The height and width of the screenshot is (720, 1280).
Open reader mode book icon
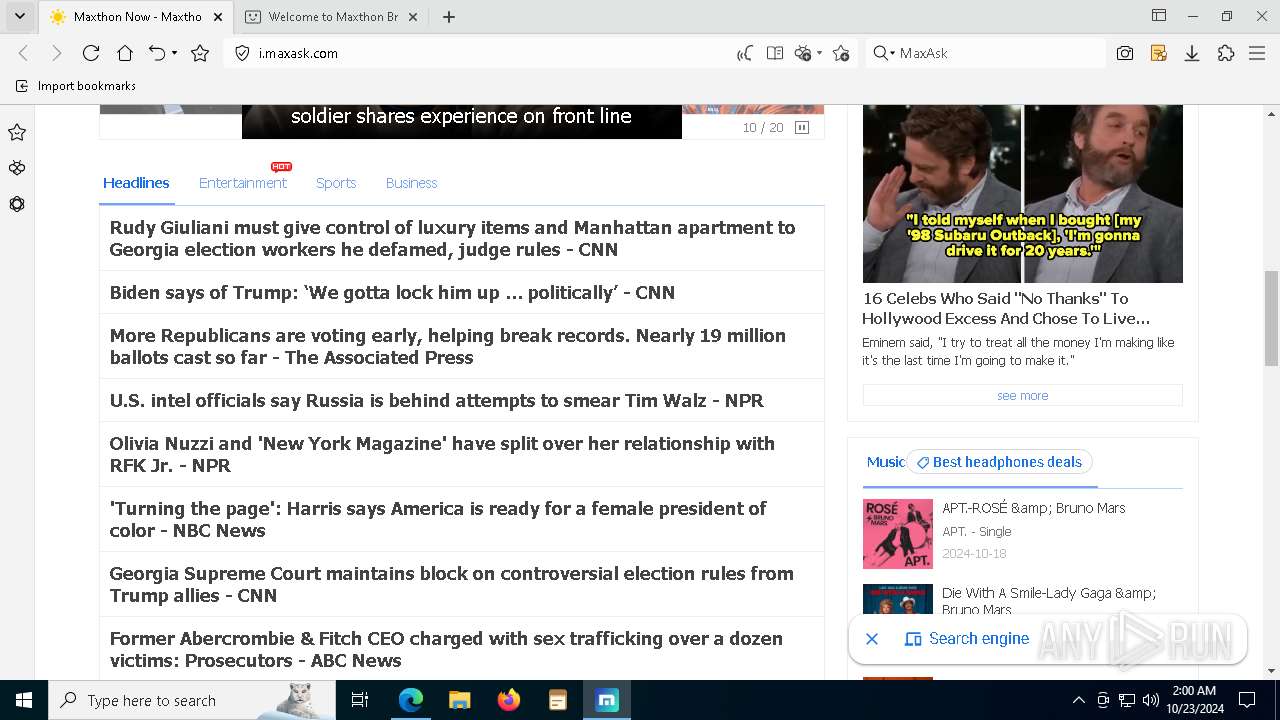click(x=774, y=53)
